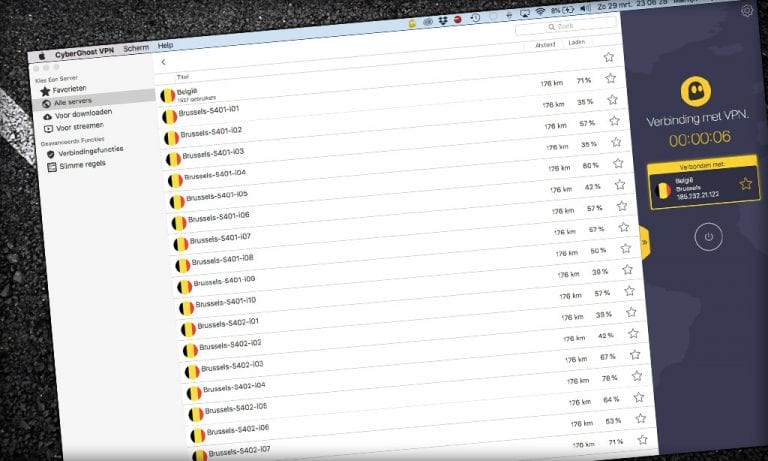The height and width of the screenshot is (461, 768).
Task: Click Belgian flag of Brussels-S401-I03
Action: (173, 159)
